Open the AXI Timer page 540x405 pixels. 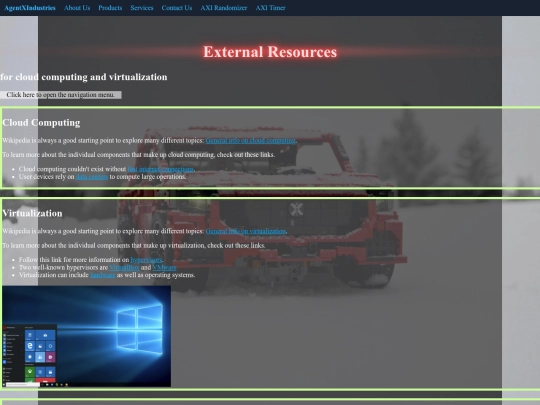(270, 8)
